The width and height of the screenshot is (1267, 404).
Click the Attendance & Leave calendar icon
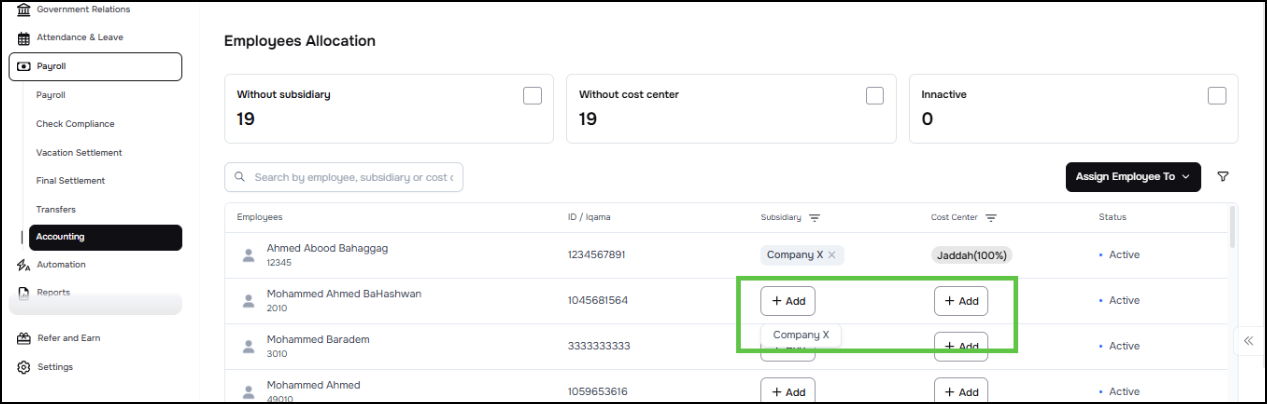tap(24, 38)
